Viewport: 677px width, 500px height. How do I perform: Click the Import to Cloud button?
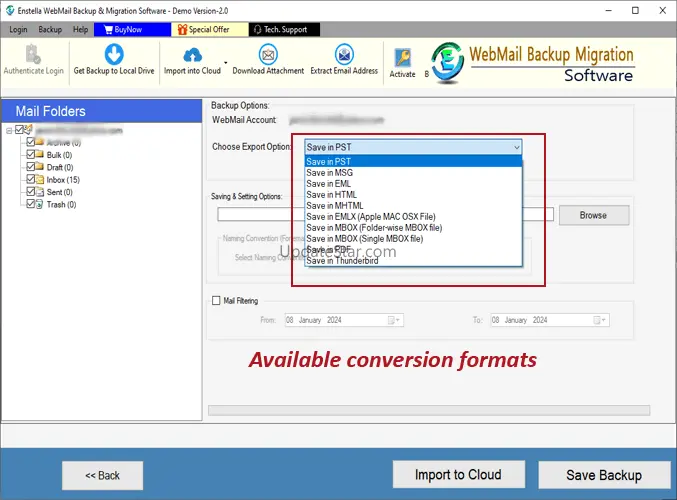tap(459, 475)
